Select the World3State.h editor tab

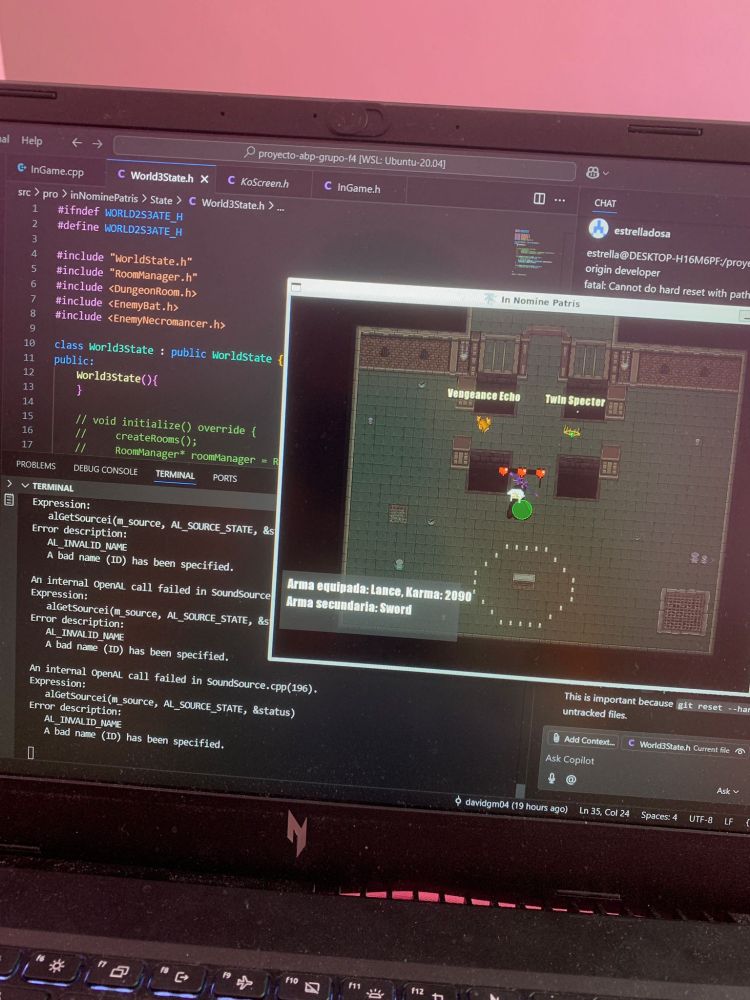[x=161, y=177]
